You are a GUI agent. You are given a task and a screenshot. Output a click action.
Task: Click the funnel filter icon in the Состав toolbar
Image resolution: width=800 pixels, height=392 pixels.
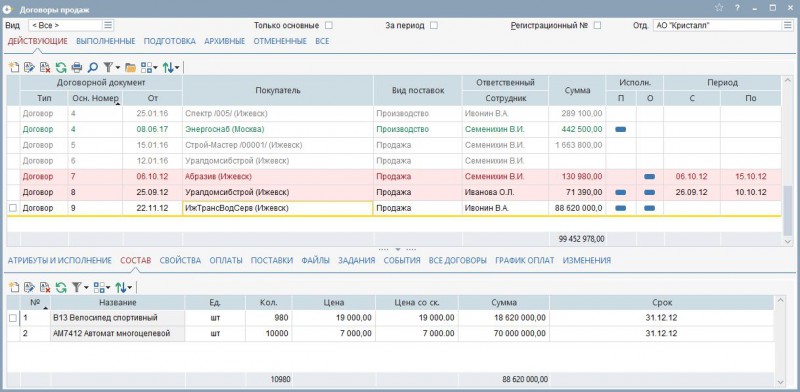coord(77,287)
